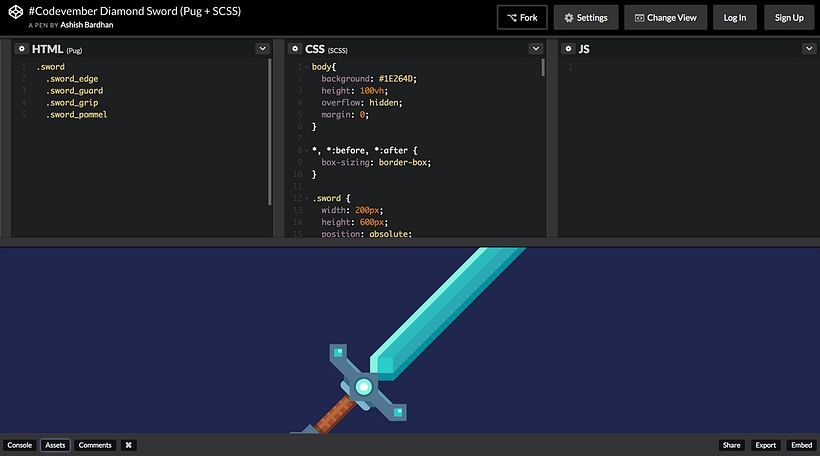Click the Change View button
Image resolution: width=820 pixels, height=456 pixels.
click(665, 17)
